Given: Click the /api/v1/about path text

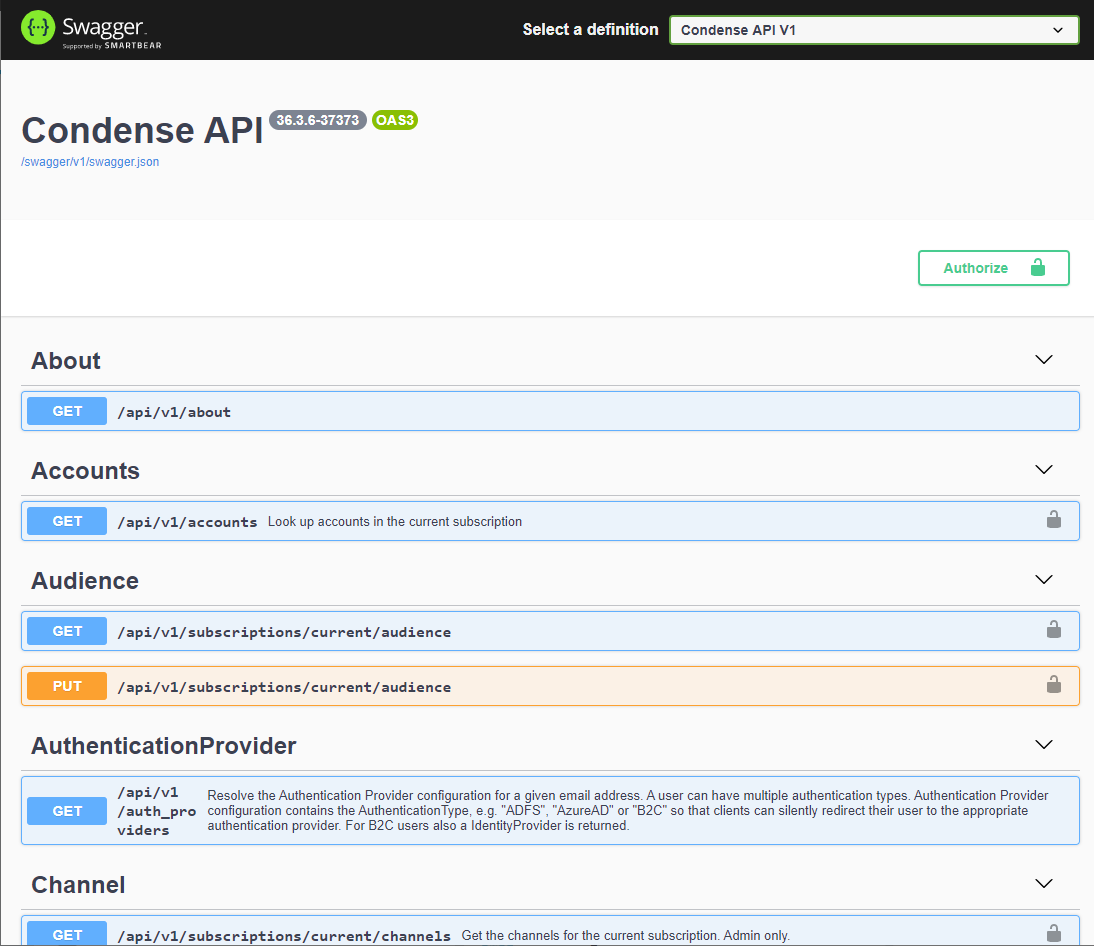Looking at the screenshot, I should (x=174, y=412).
